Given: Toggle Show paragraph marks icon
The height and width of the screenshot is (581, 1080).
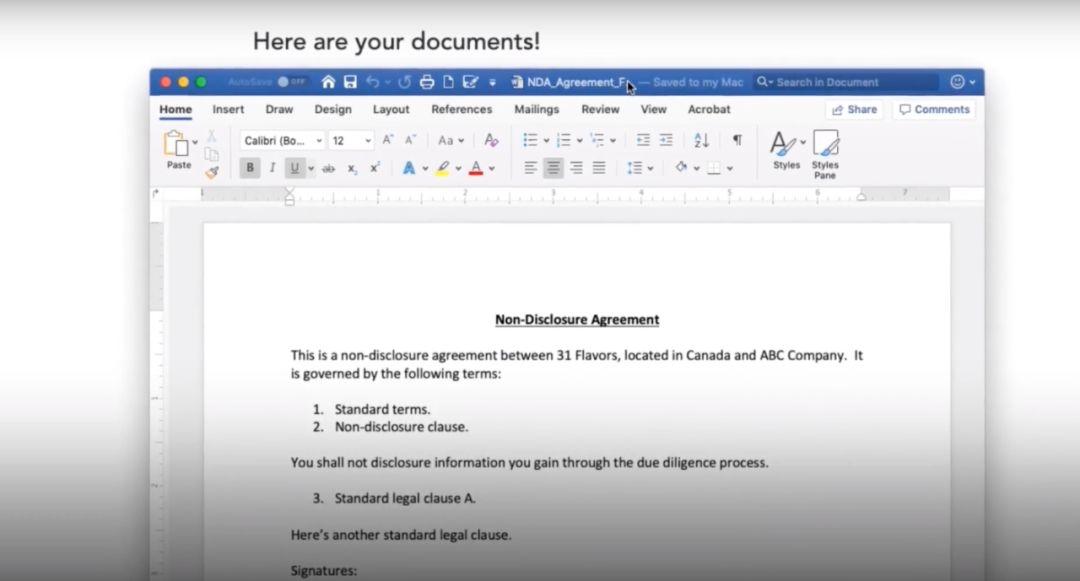Looking at the screenshot, I should click(x=737, y=140).
